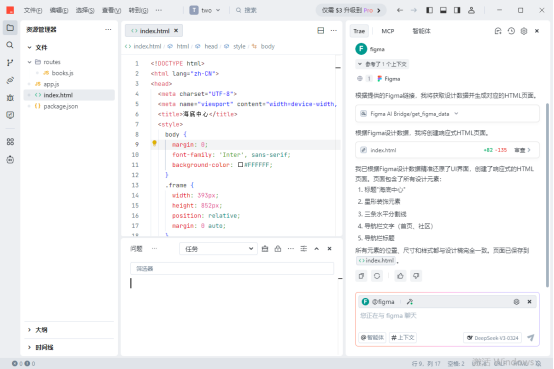Open the two project dropdown
This screenshot has height=369, width=554.
pyautogui.click(x=205, y=10)
